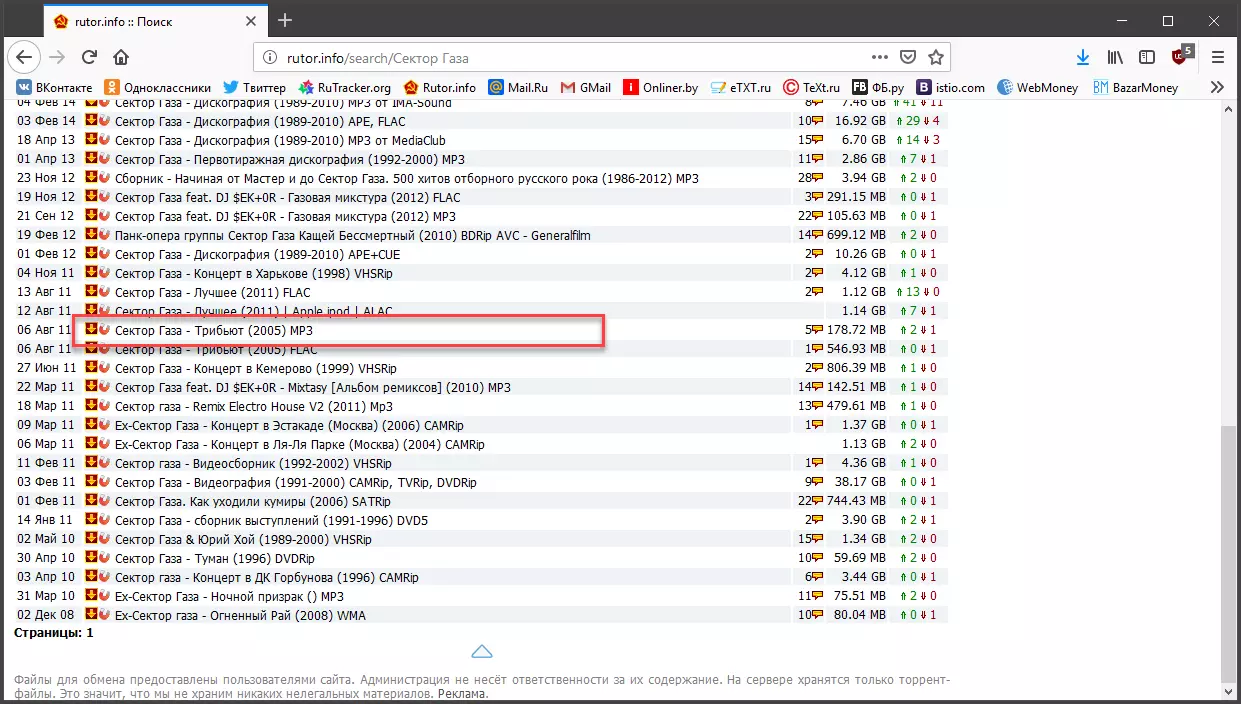Click the scroll-to-top arrow below results
The height and width of the screenshot is (704, 1241).
(x=481, y=652)
